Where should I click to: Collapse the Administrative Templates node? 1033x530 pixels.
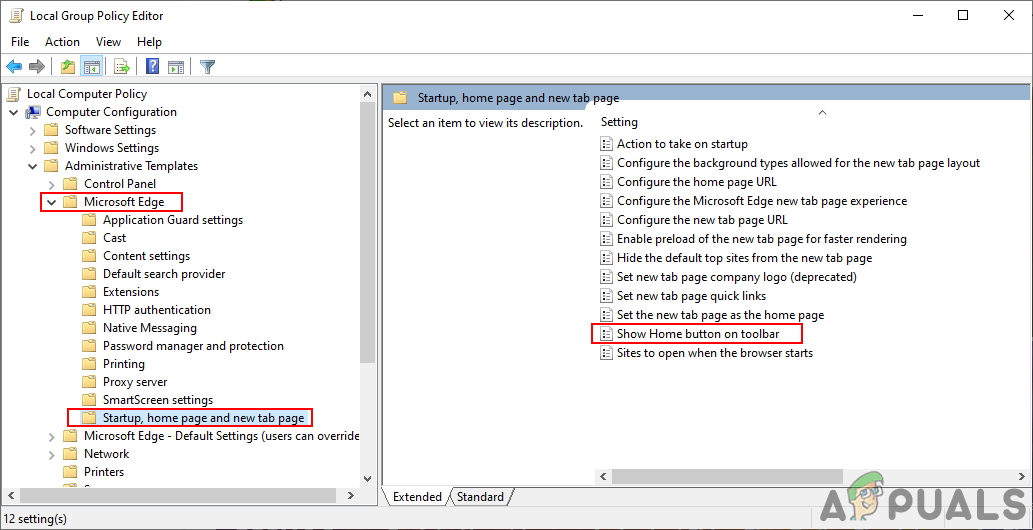(33, 166)
